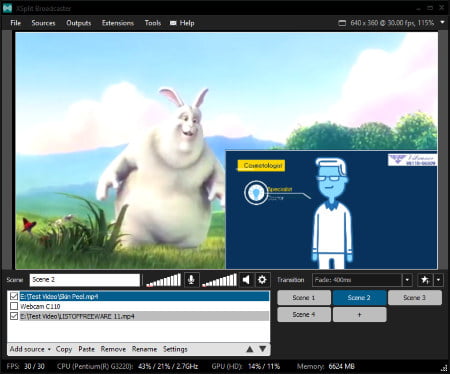The height and width of the screenshot is (374, 450).
Task: Open the Tools menu
Action: (x=153, y=23)
